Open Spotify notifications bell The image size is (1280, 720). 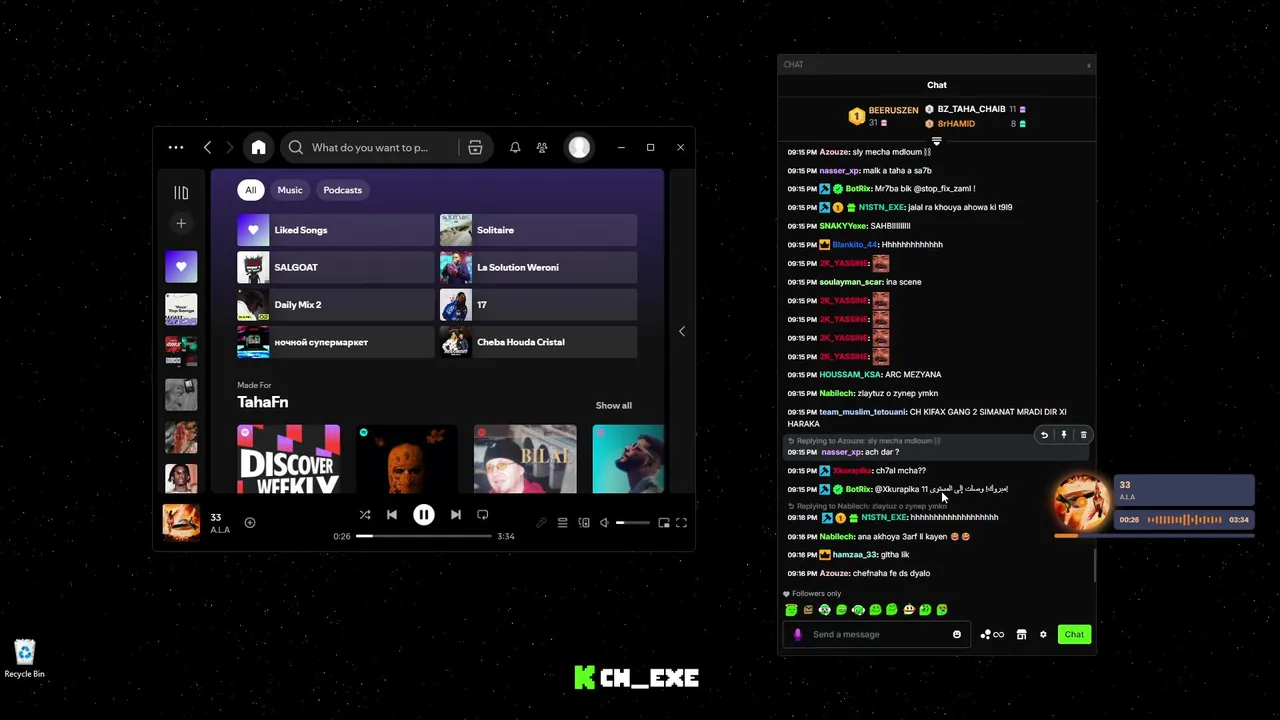pos(515,148)
